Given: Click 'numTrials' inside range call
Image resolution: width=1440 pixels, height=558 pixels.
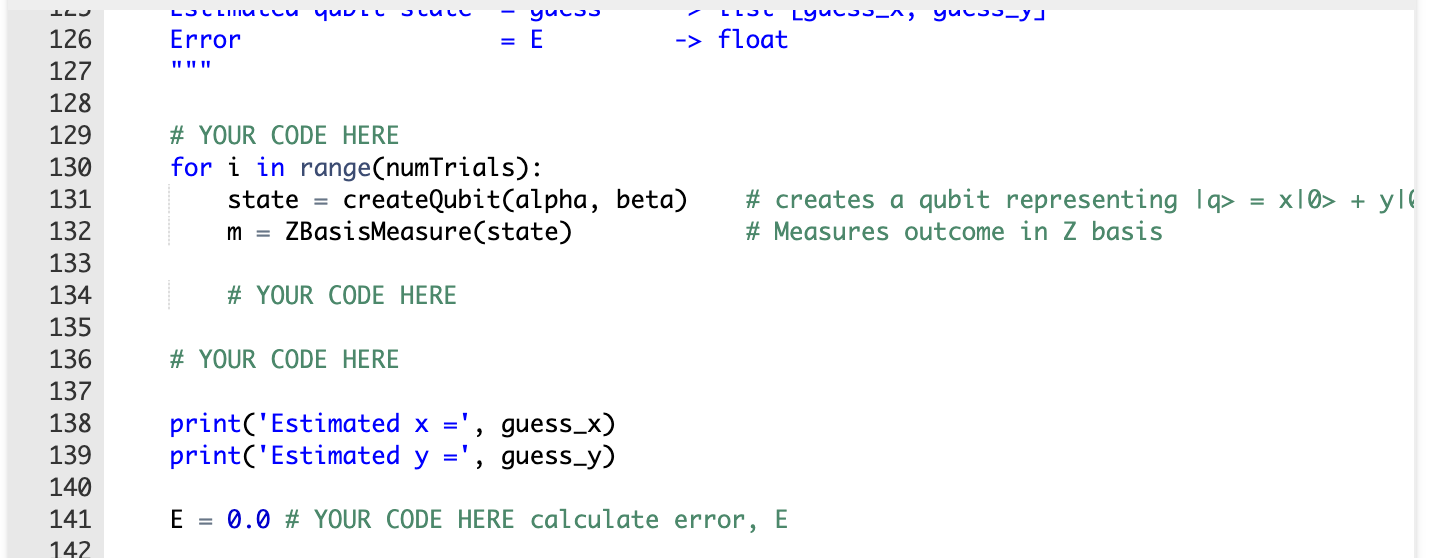Looking at the screenshot, I should click(x=451, y=167).
